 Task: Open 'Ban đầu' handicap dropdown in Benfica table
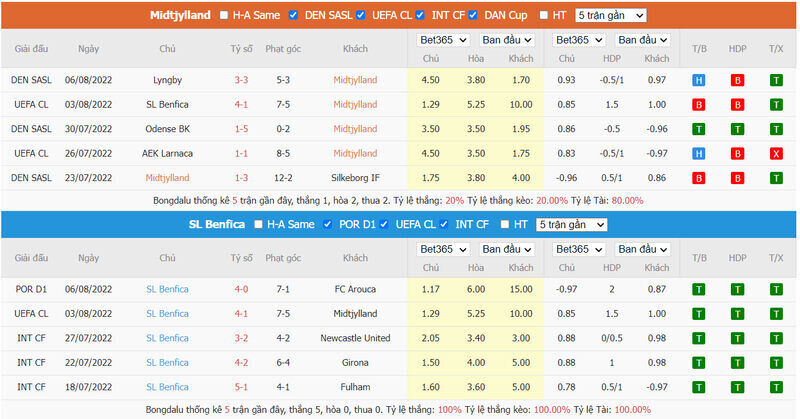coord(642,249)
